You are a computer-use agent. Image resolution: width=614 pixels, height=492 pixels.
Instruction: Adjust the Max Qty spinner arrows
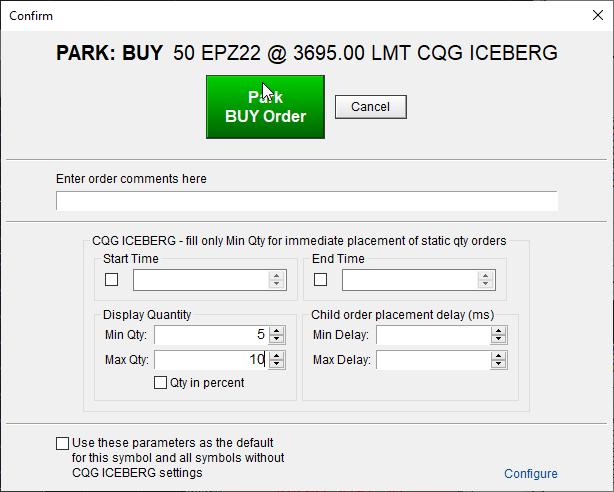pos(277,360)
